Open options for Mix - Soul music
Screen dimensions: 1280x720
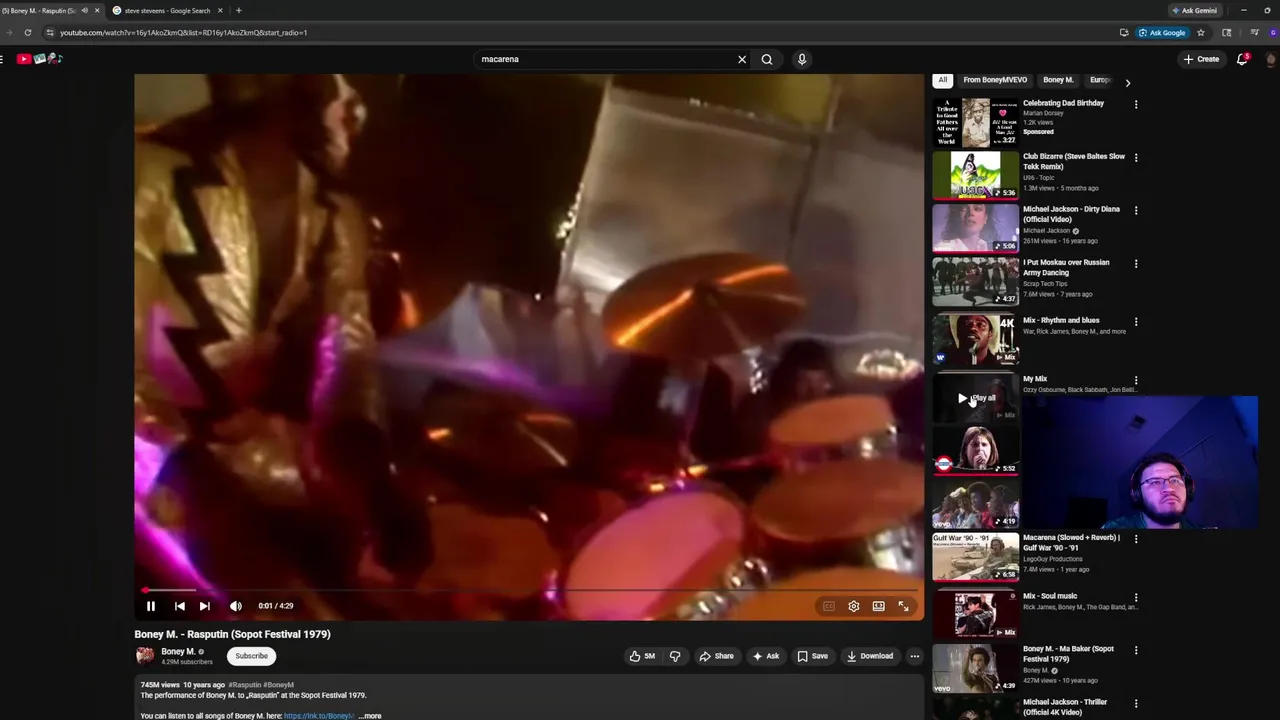[x=1136, y=597]
